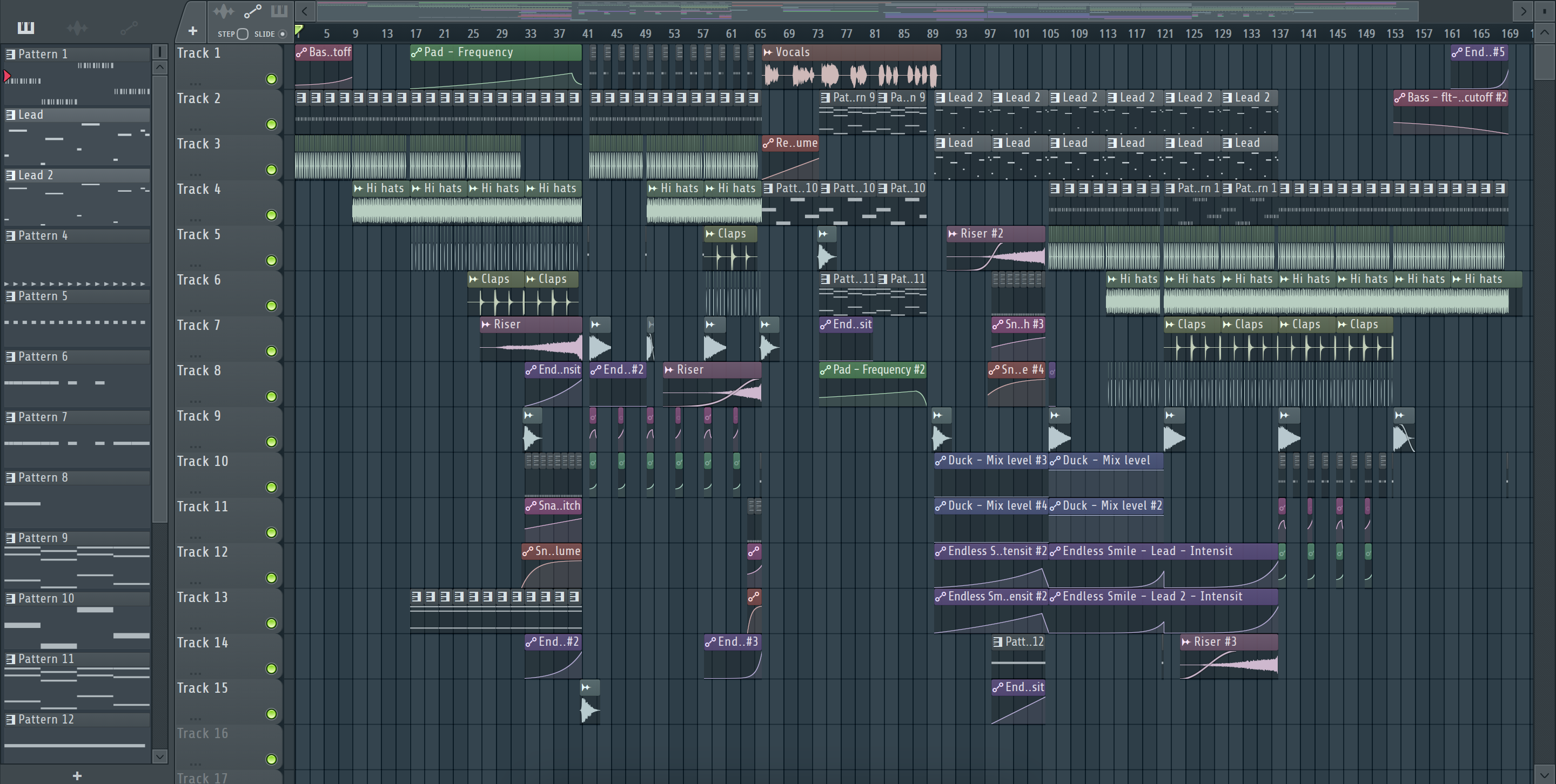
Task: Toggle Track 16 mute LED
Action: (x=271, y=759)
